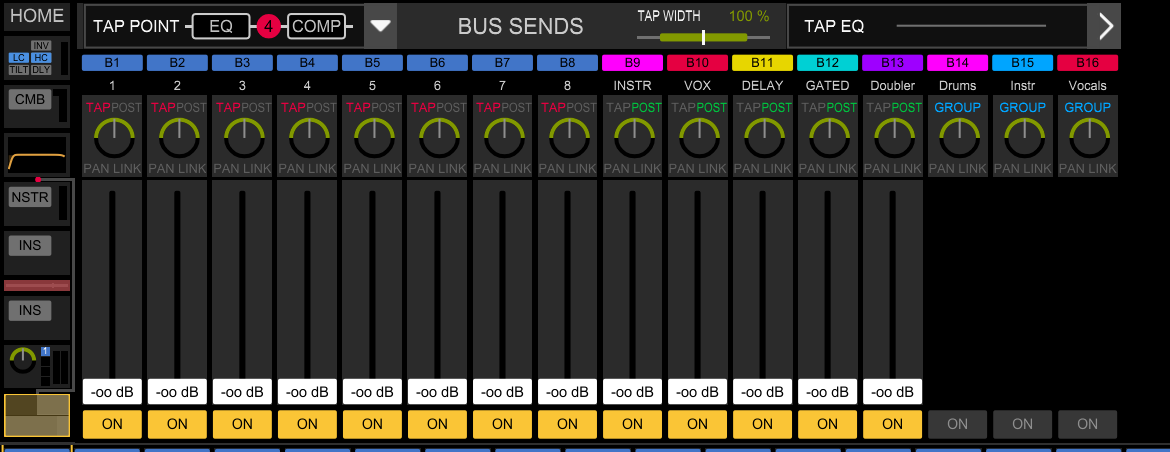Open the EQ curve thumbnail in sidebar
Screen dimensions: 1170x452
tap(37, 157)
